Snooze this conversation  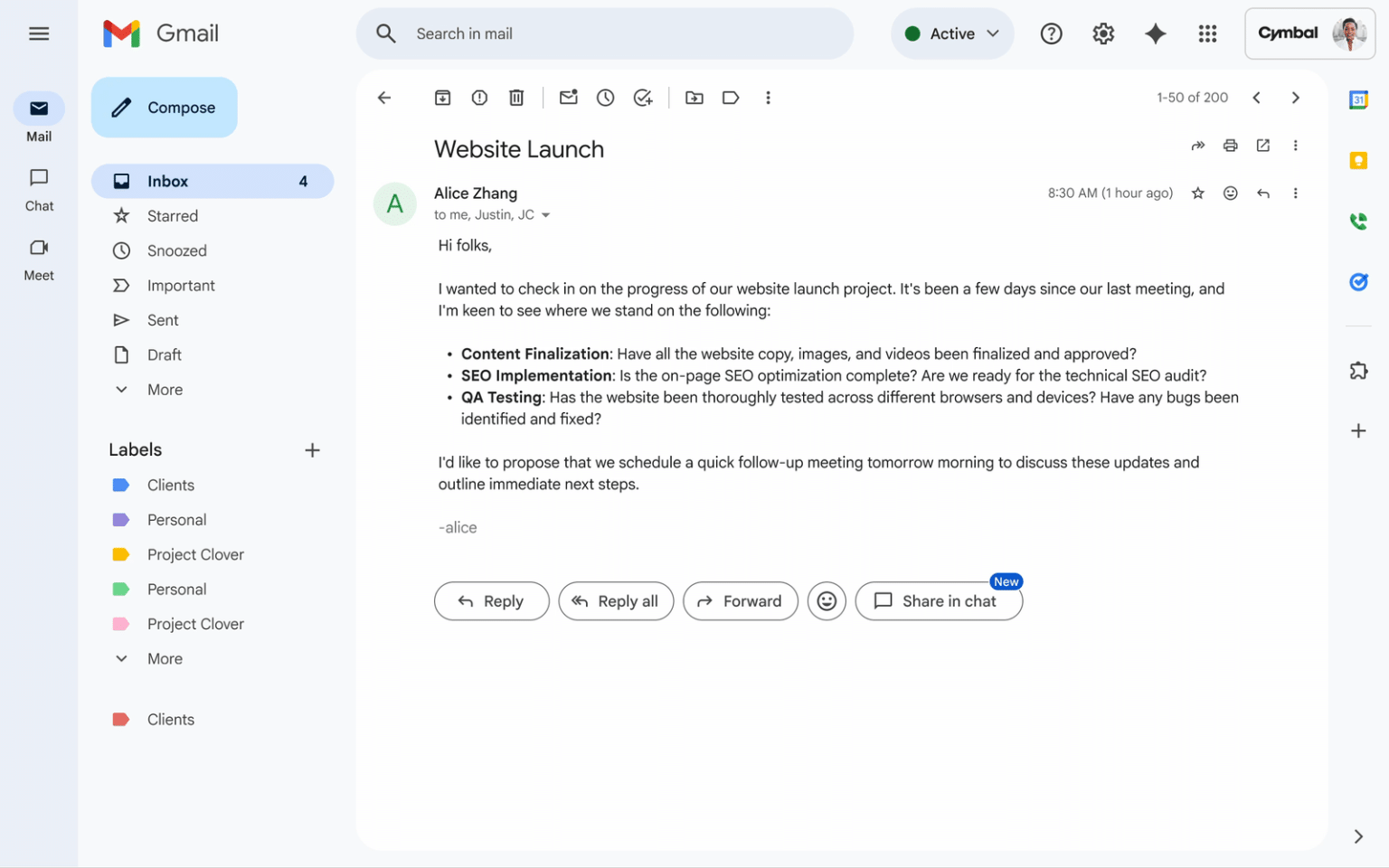(605, 97)
